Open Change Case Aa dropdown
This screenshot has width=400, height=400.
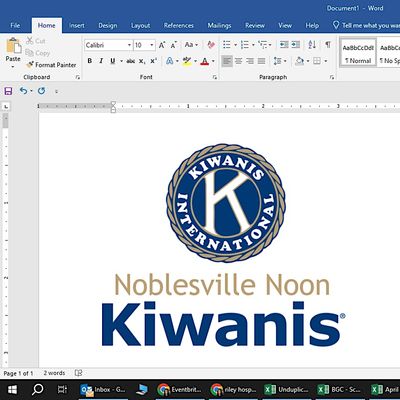[191, 45]
